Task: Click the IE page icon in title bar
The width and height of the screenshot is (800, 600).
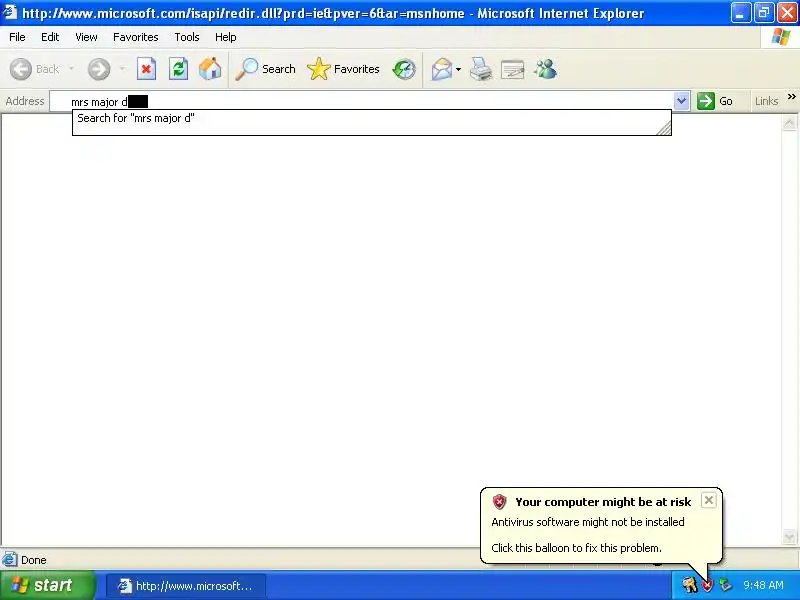Action: (10, 12)
